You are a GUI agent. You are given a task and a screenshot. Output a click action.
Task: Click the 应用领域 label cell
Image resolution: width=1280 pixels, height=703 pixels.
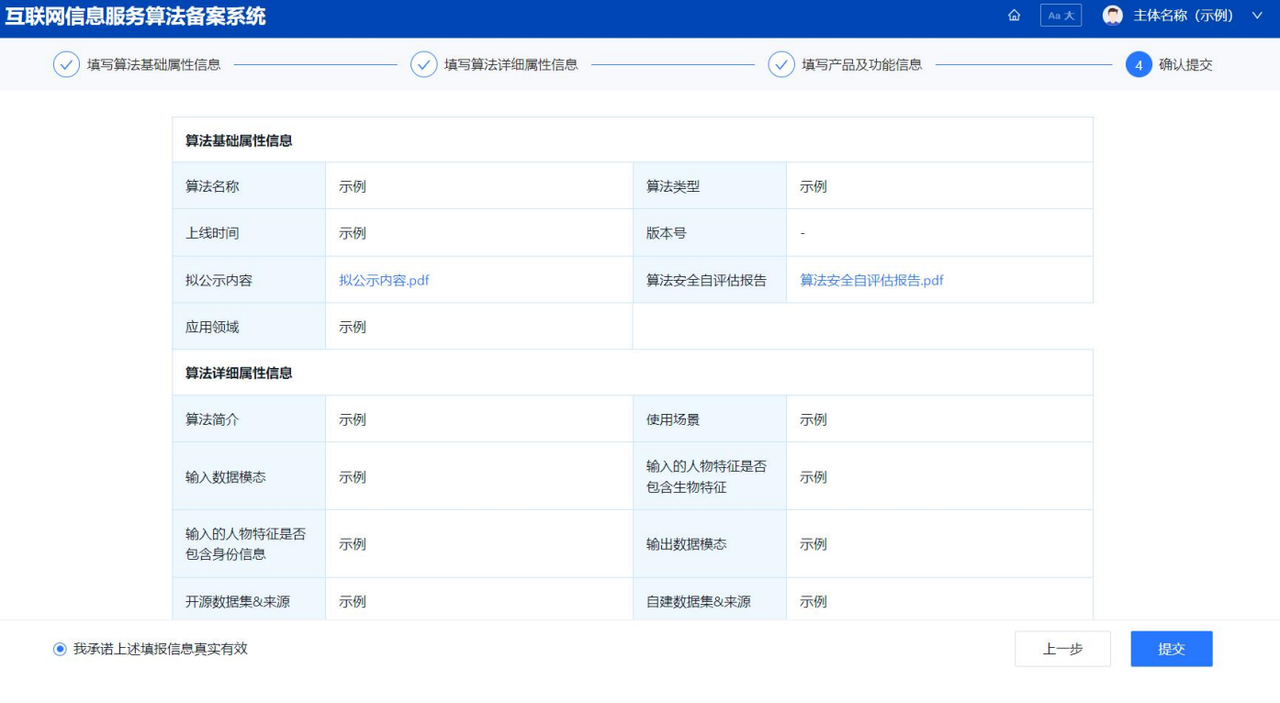tap(249, 327)
